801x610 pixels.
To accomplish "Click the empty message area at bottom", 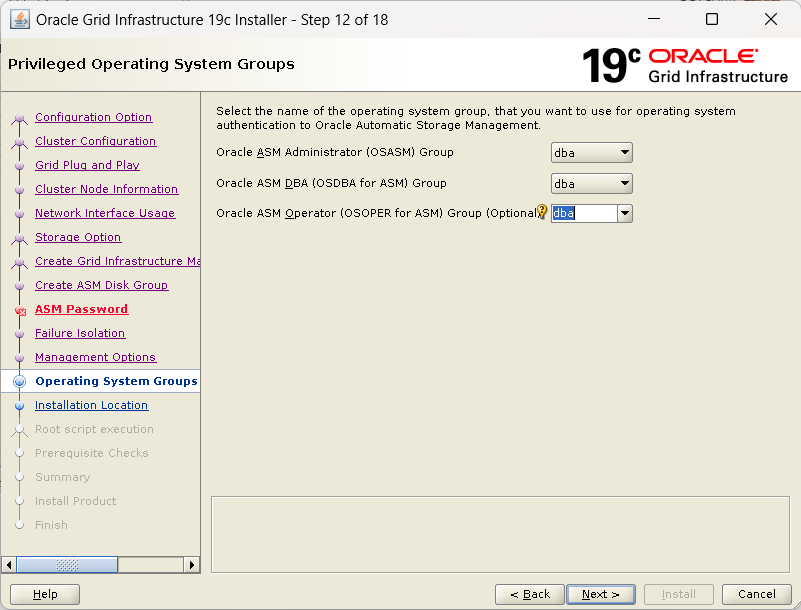I will click(501, 534).
